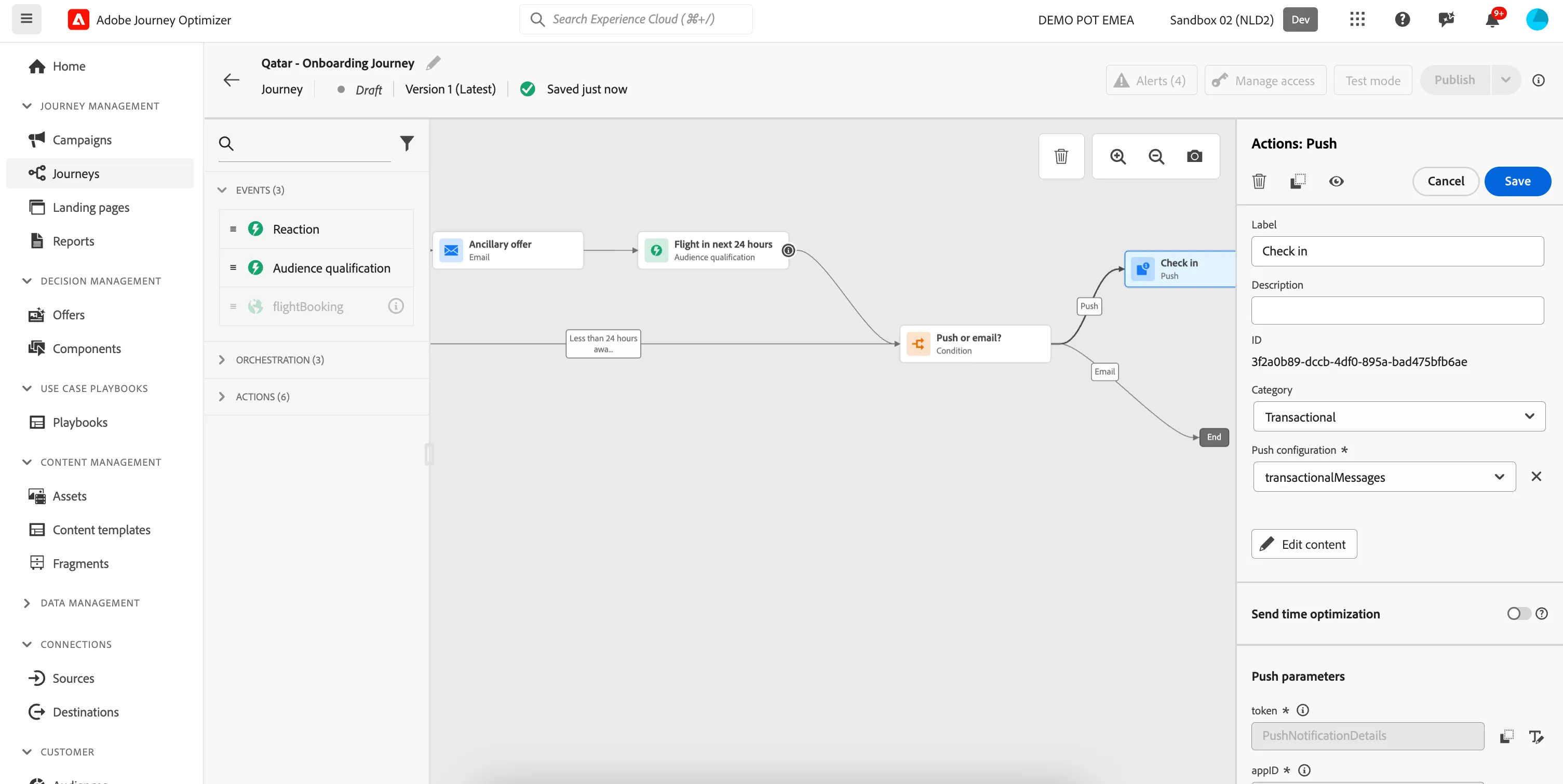
Task: Open the app switcher grid icon
Action: [1357, 19]
